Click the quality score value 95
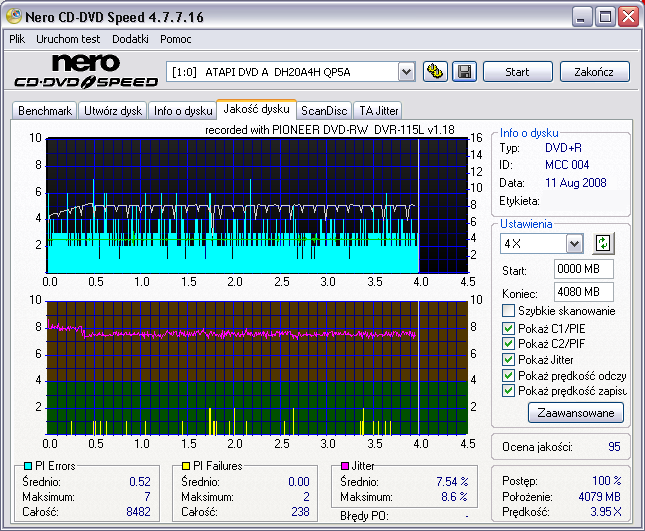This screenshot has width=645, height=531. pyautogui.click(x=614, y=447)
